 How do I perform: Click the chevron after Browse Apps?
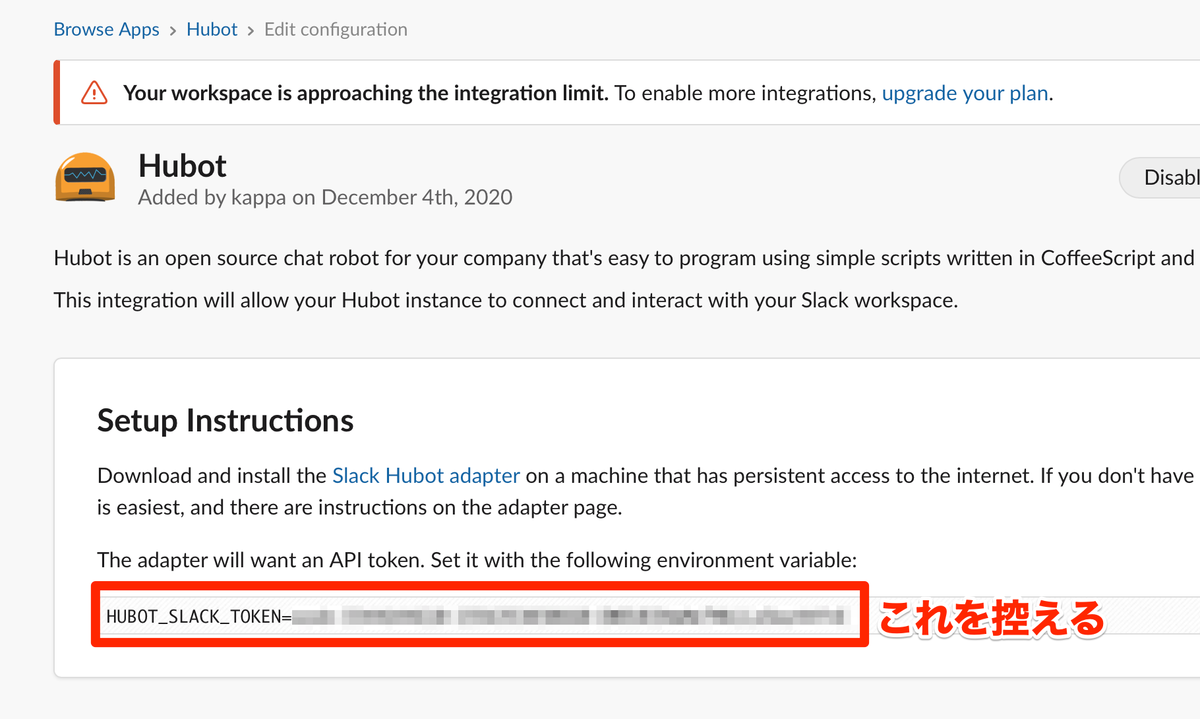(173, 30)
